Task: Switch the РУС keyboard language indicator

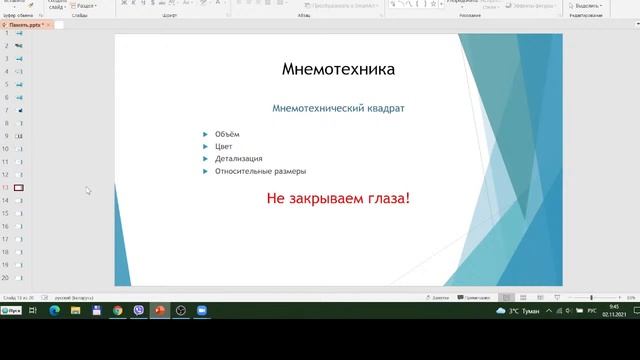Action: (592, 311)
